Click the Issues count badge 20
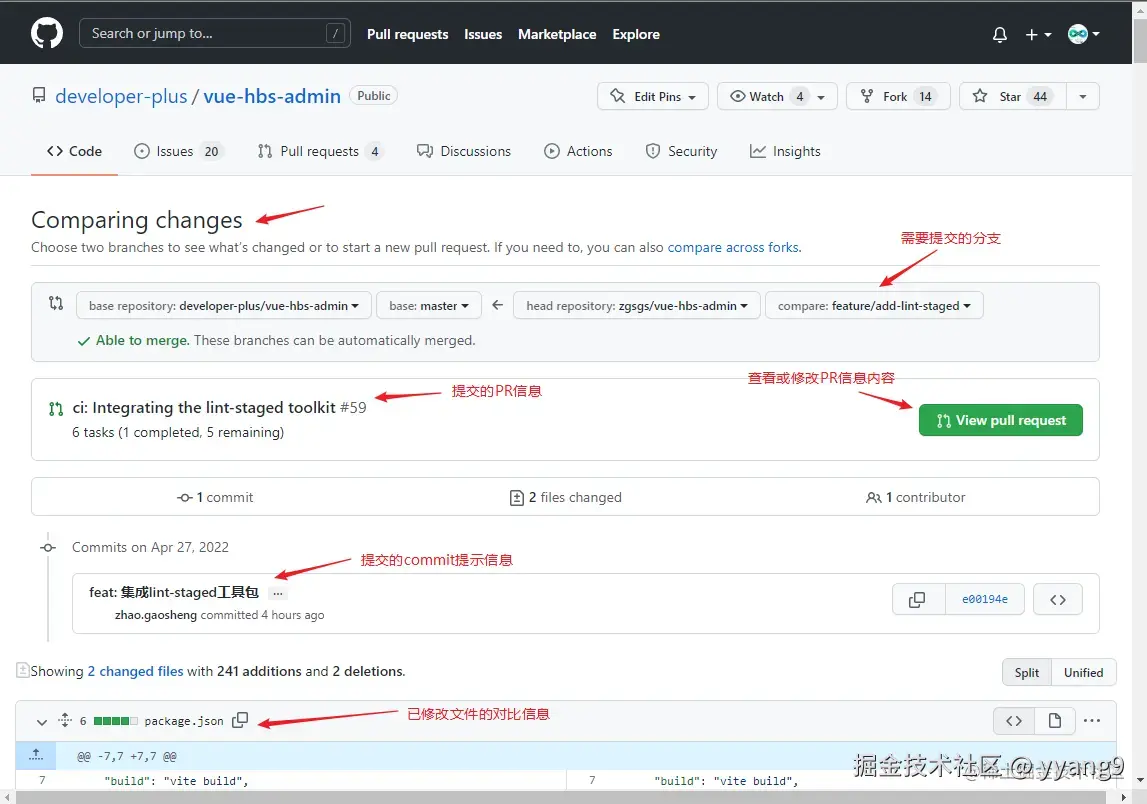Screen dimensions: 1147x804 click(211, 151)
